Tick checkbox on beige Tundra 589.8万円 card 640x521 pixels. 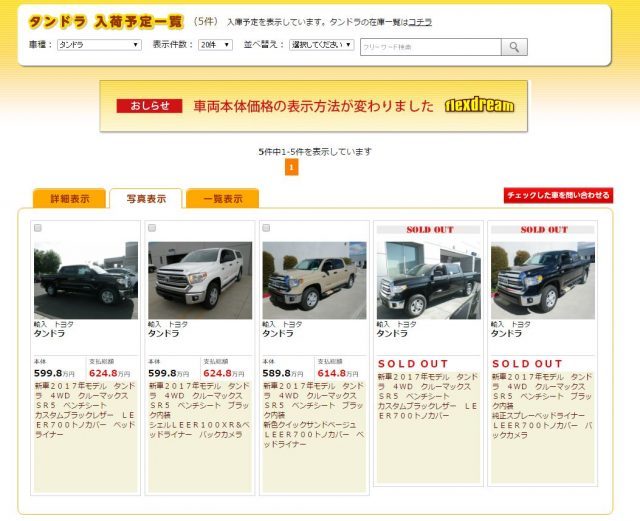tap(267, 228)
